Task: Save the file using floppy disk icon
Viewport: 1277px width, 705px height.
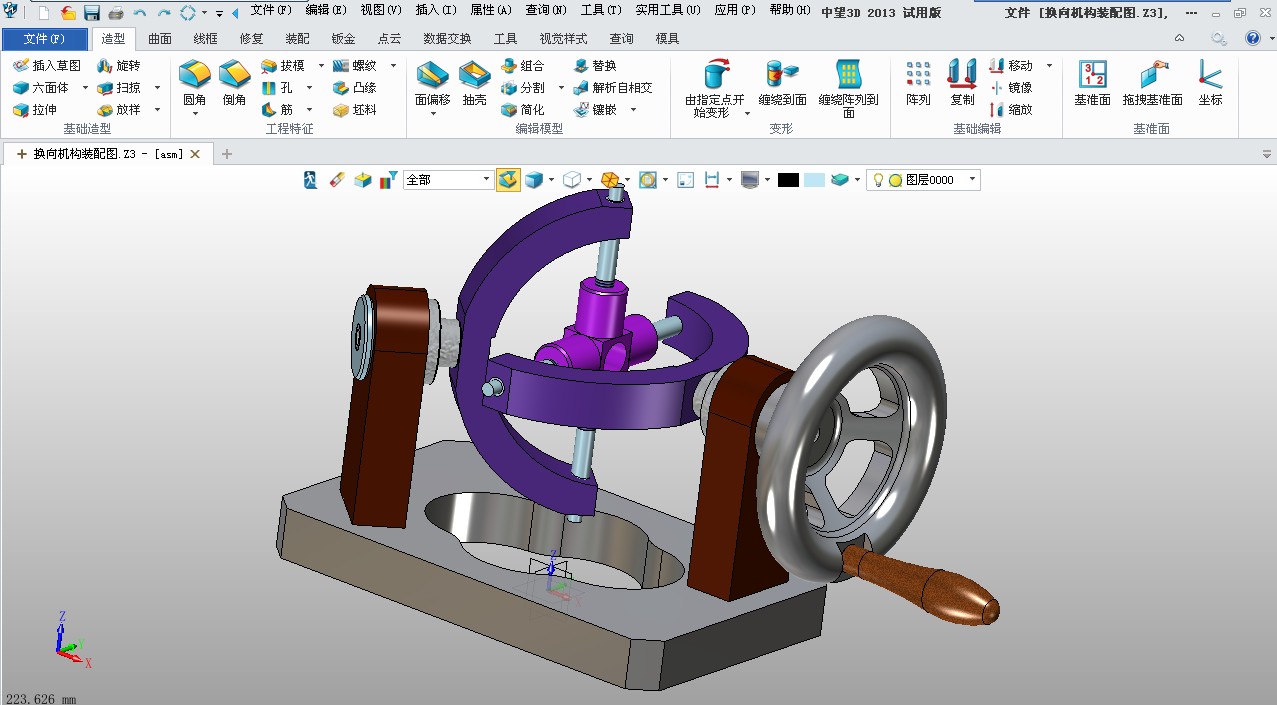Action: coord(92,13)
